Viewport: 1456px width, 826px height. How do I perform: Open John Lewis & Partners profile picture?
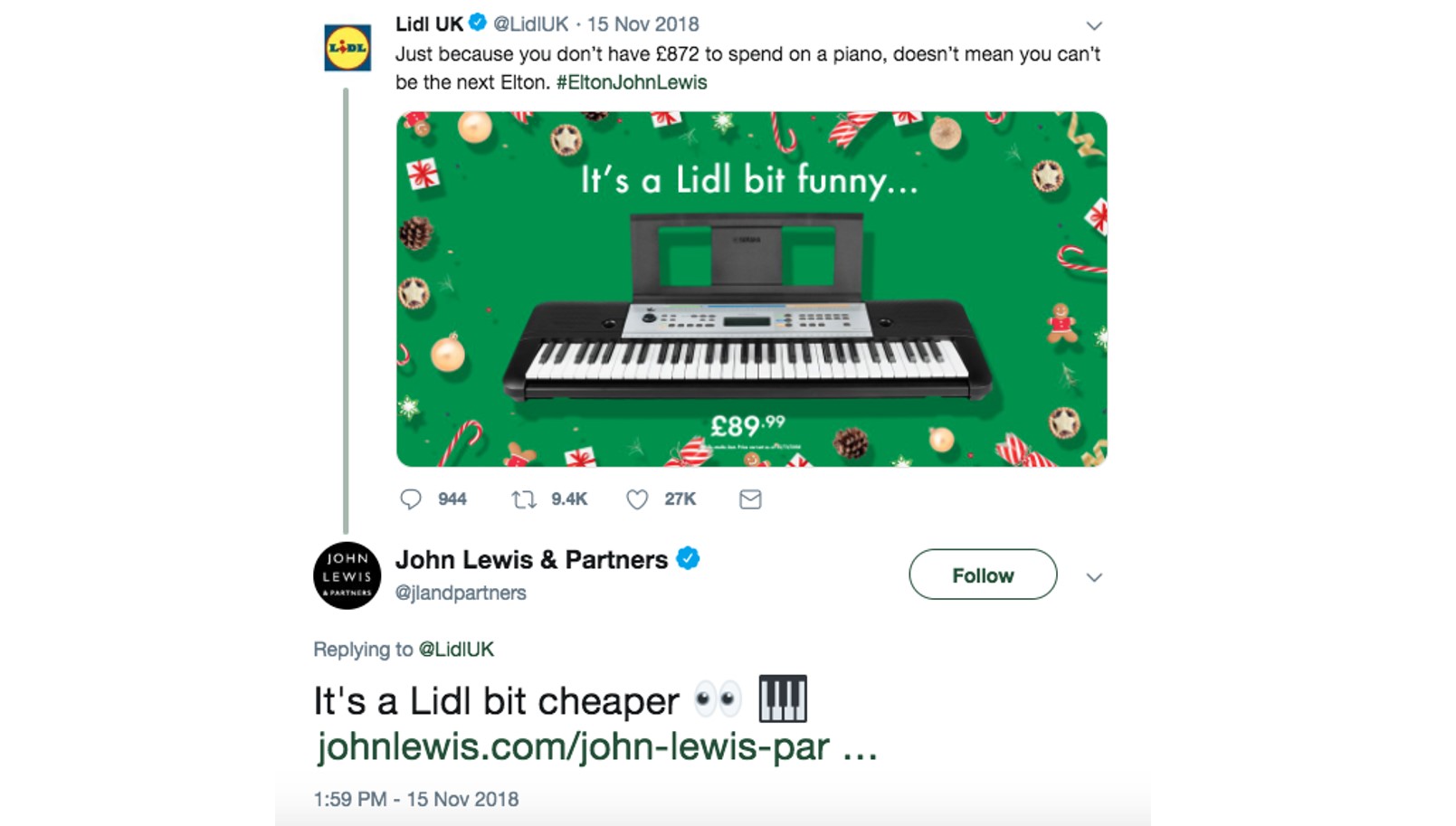tap(347, 575)
